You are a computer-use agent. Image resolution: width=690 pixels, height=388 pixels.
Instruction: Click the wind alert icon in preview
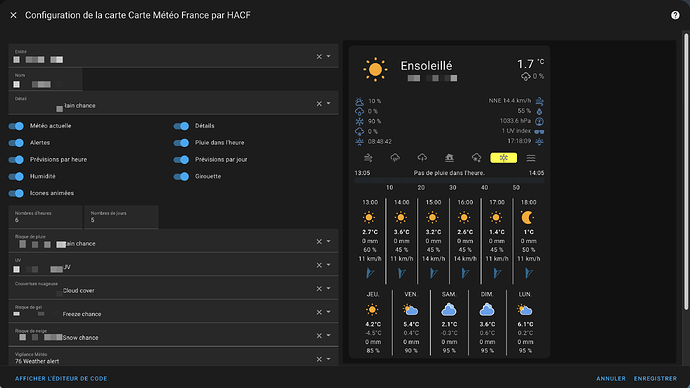click(x=368, y=157)
